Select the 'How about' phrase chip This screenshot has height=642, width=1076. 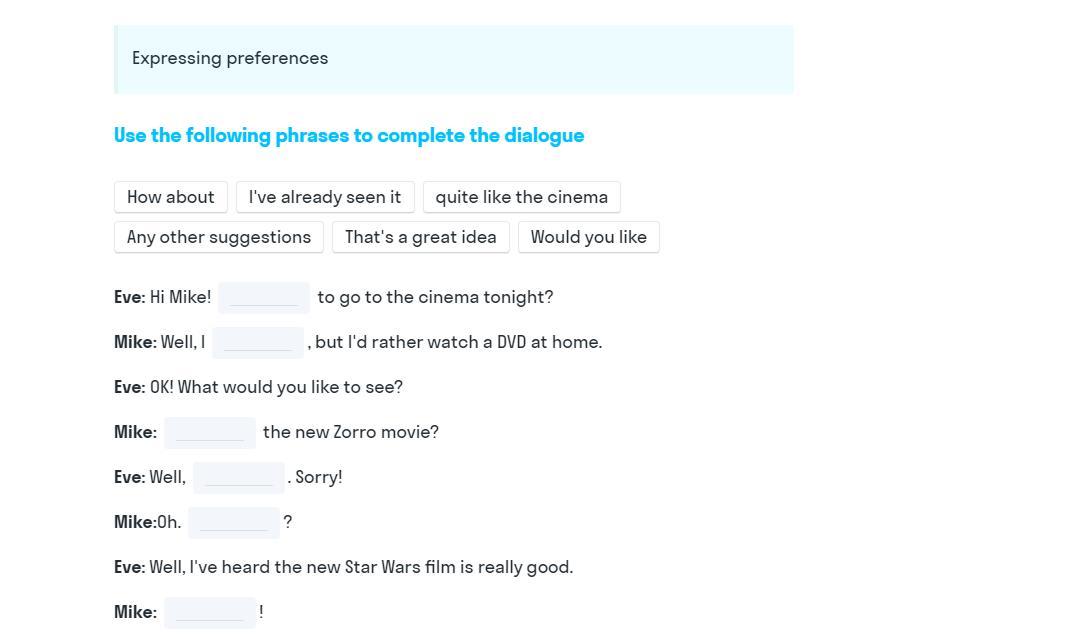(171, 197)
